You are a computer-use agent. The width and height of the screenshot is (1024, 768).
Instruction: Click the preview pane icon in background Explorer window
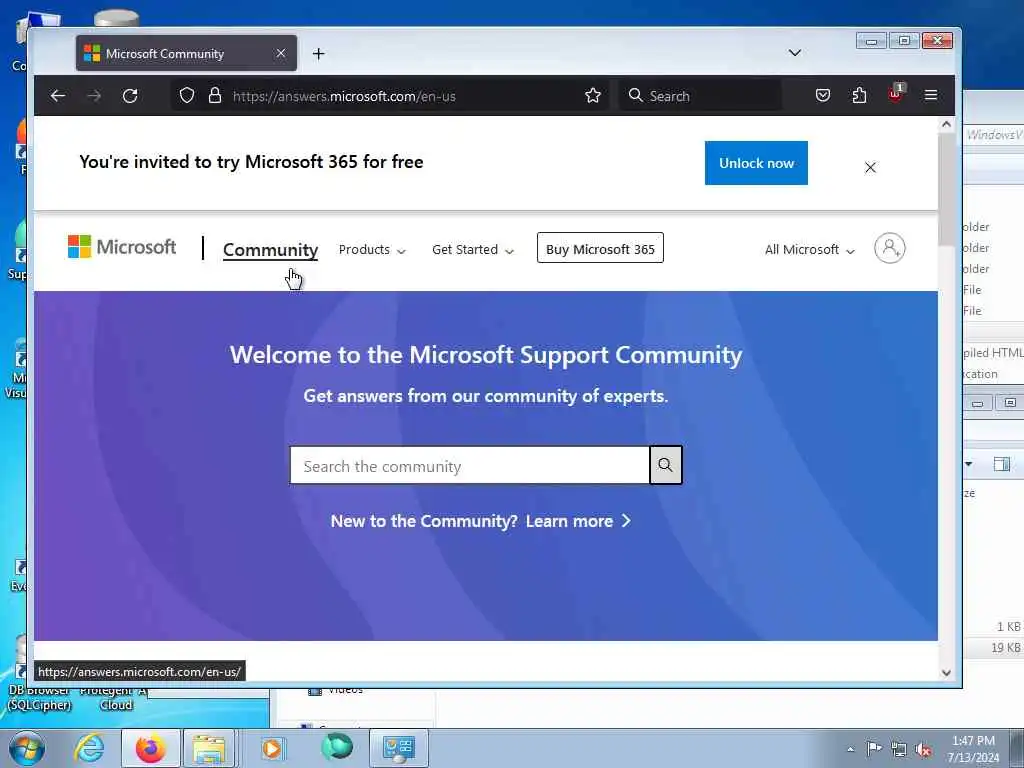1002,464
